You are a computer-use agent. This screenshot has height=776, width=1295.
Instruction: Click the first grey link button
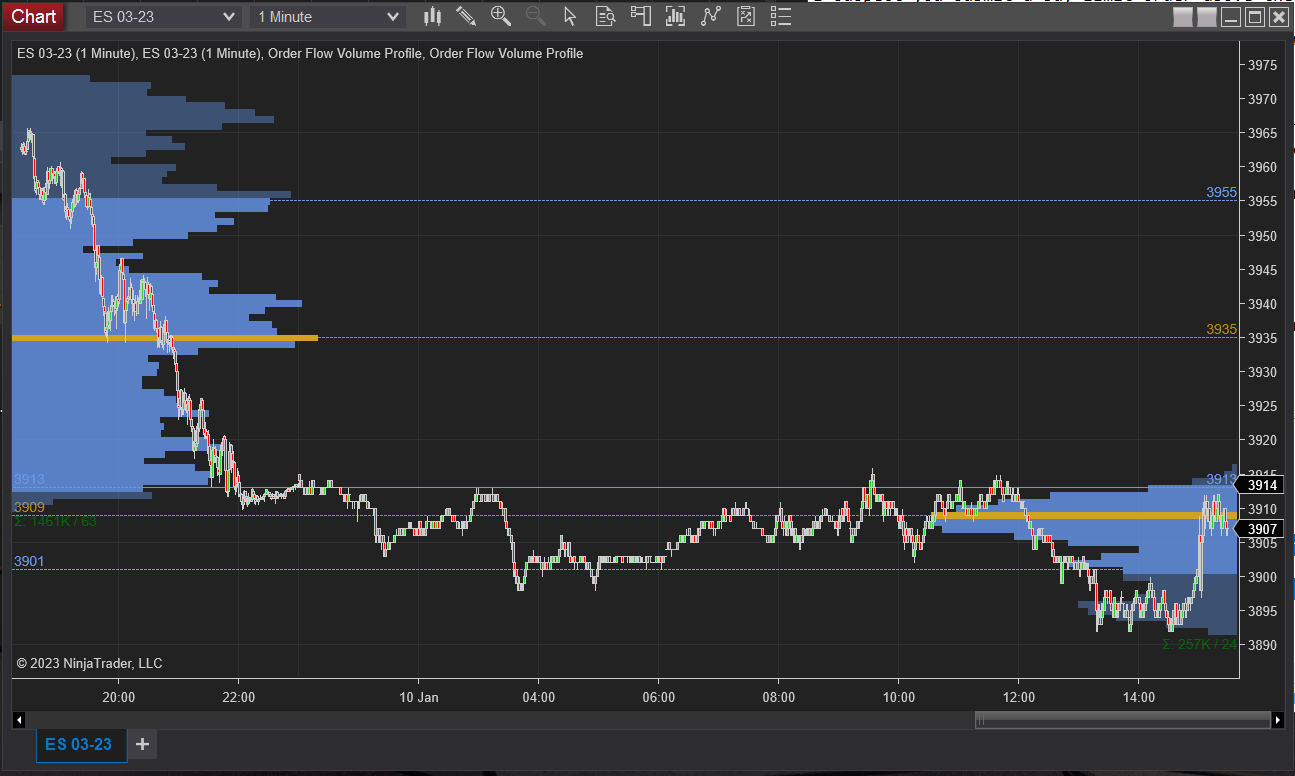(1183, 17)
